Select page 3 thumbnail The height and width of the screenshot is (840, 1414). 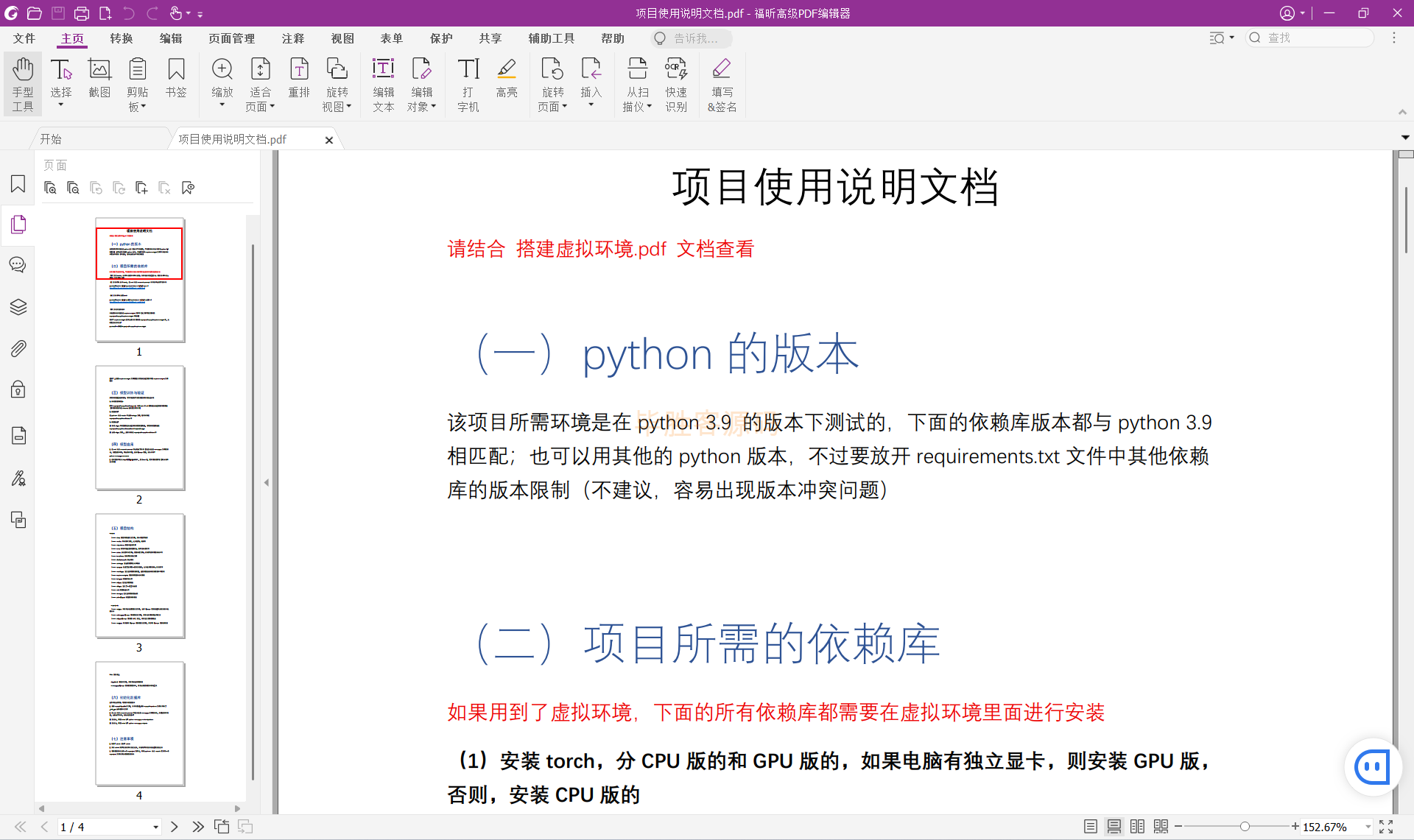coord(140,576)
